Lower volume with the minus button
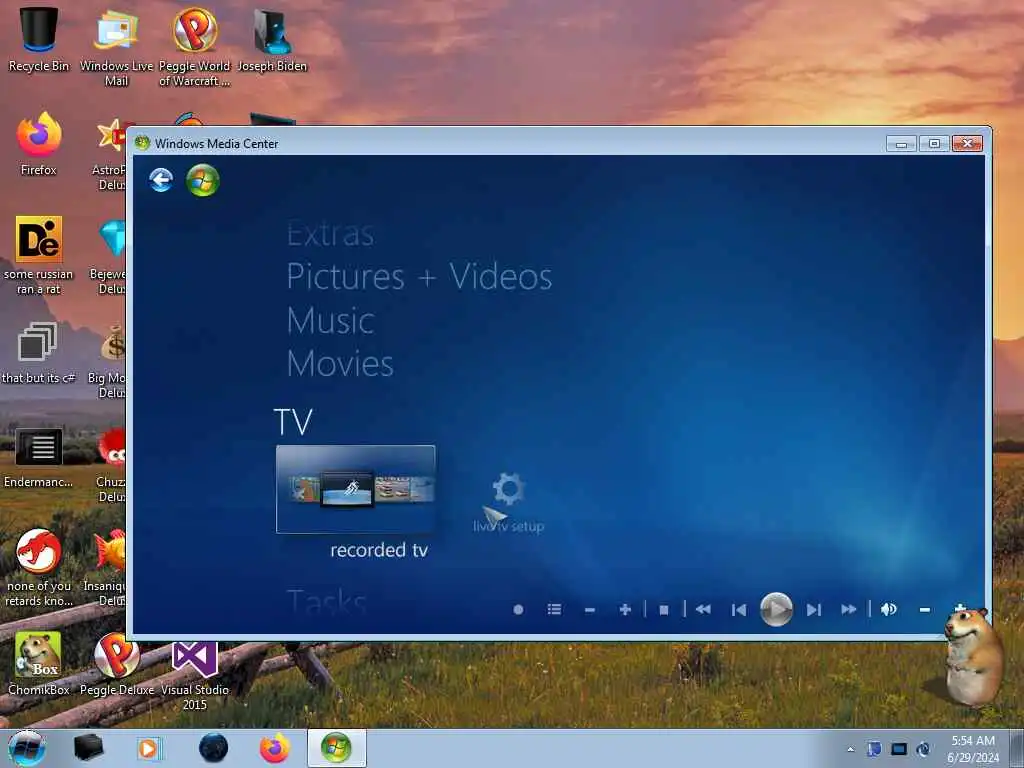This screenshot has height=768, width=1024. [x=925, y=610]
